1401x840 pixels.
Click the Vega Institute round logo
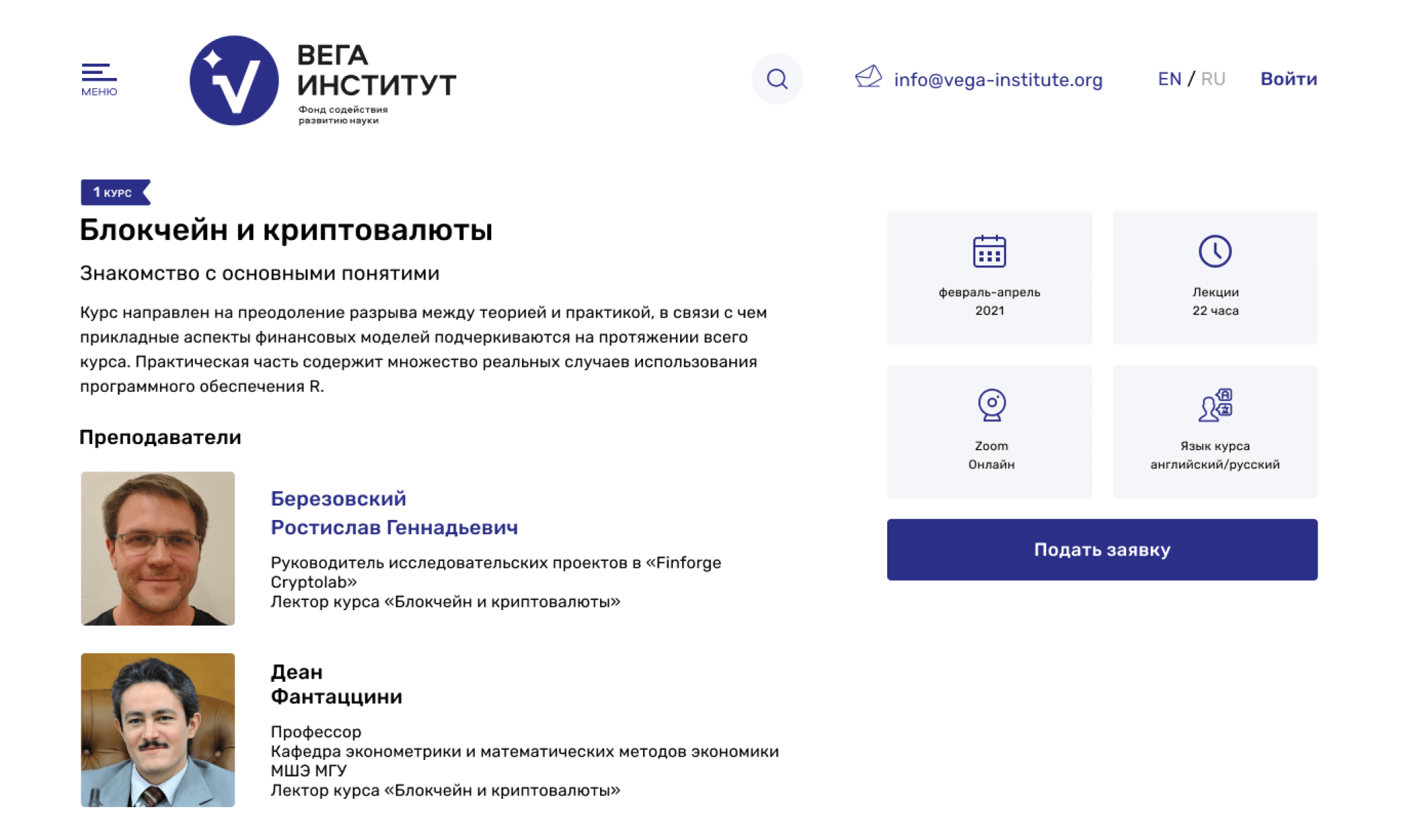click(x=234, y=81)
